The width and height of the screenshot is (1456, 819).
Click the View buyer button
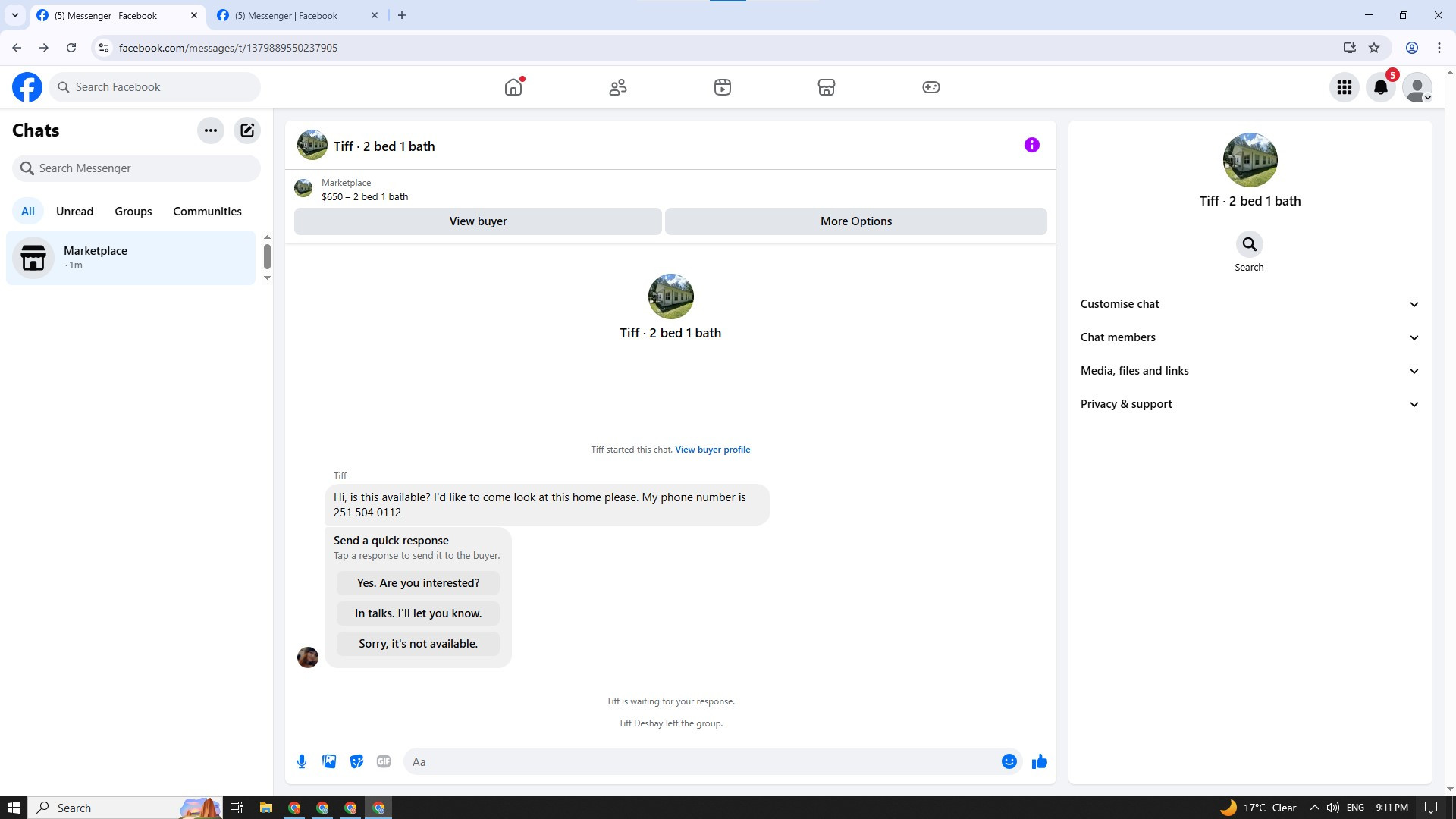pos(478,221)
